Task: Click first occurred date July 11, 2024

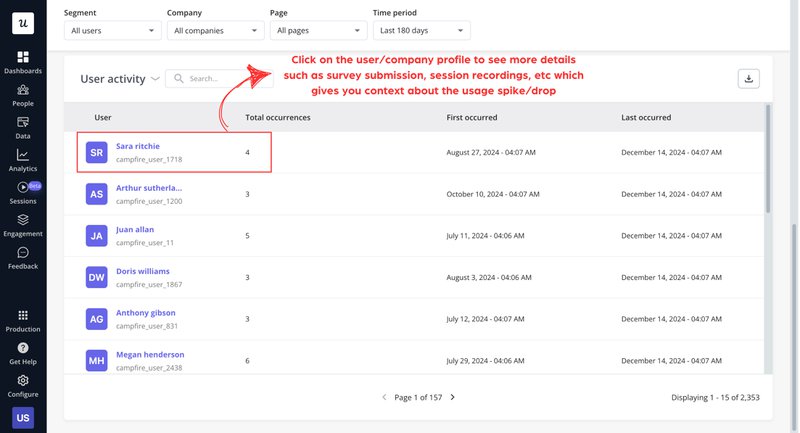Action: (x=485, y=236)
